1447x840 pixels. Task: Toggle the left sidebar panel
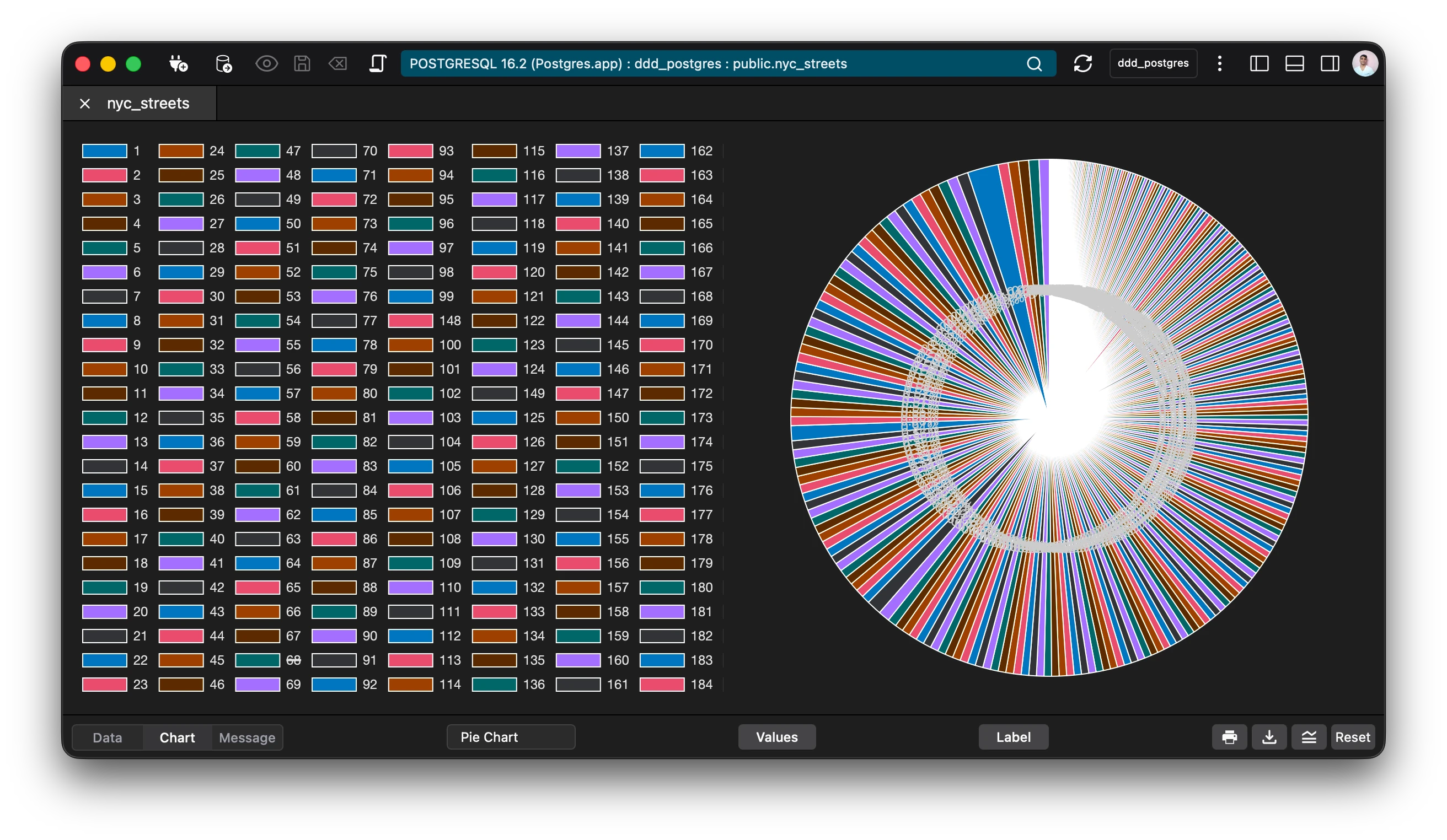click(1258, 64)
